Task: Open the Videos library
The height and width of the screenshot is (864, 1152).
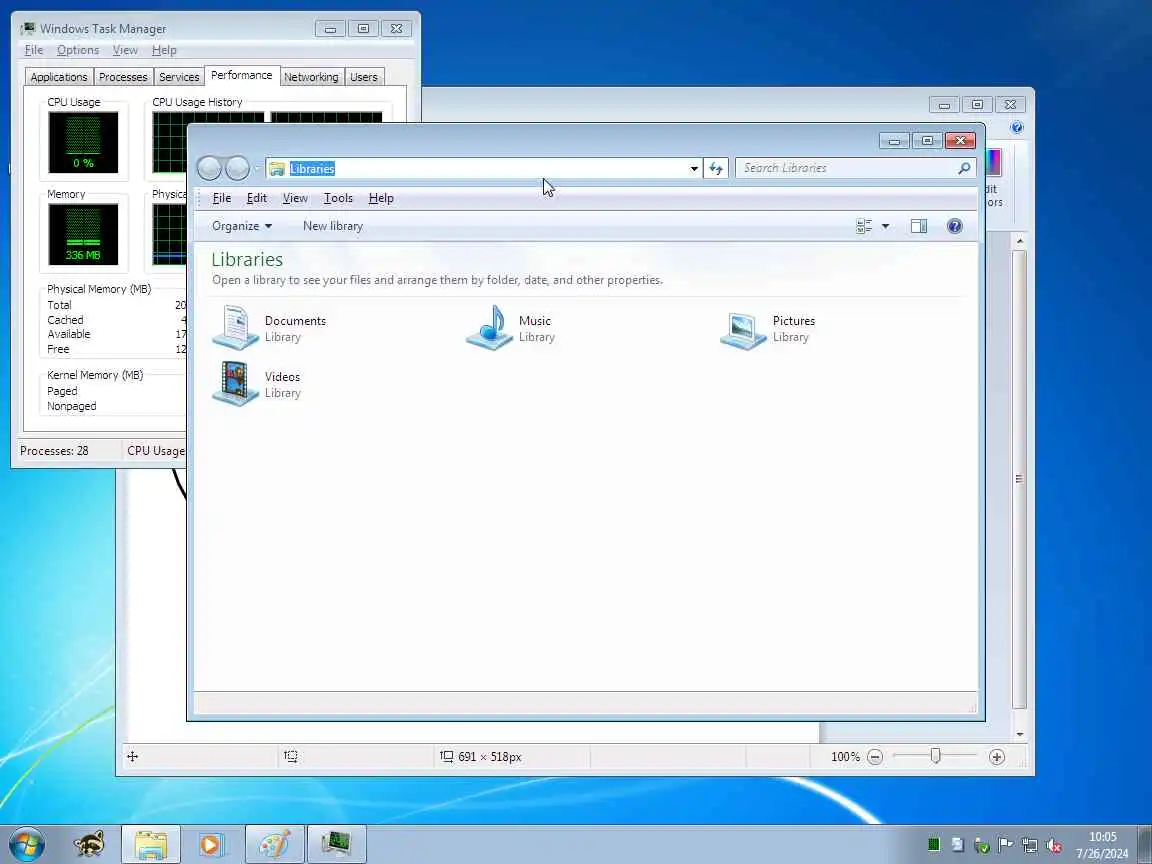Action: (x=257, y=384)
